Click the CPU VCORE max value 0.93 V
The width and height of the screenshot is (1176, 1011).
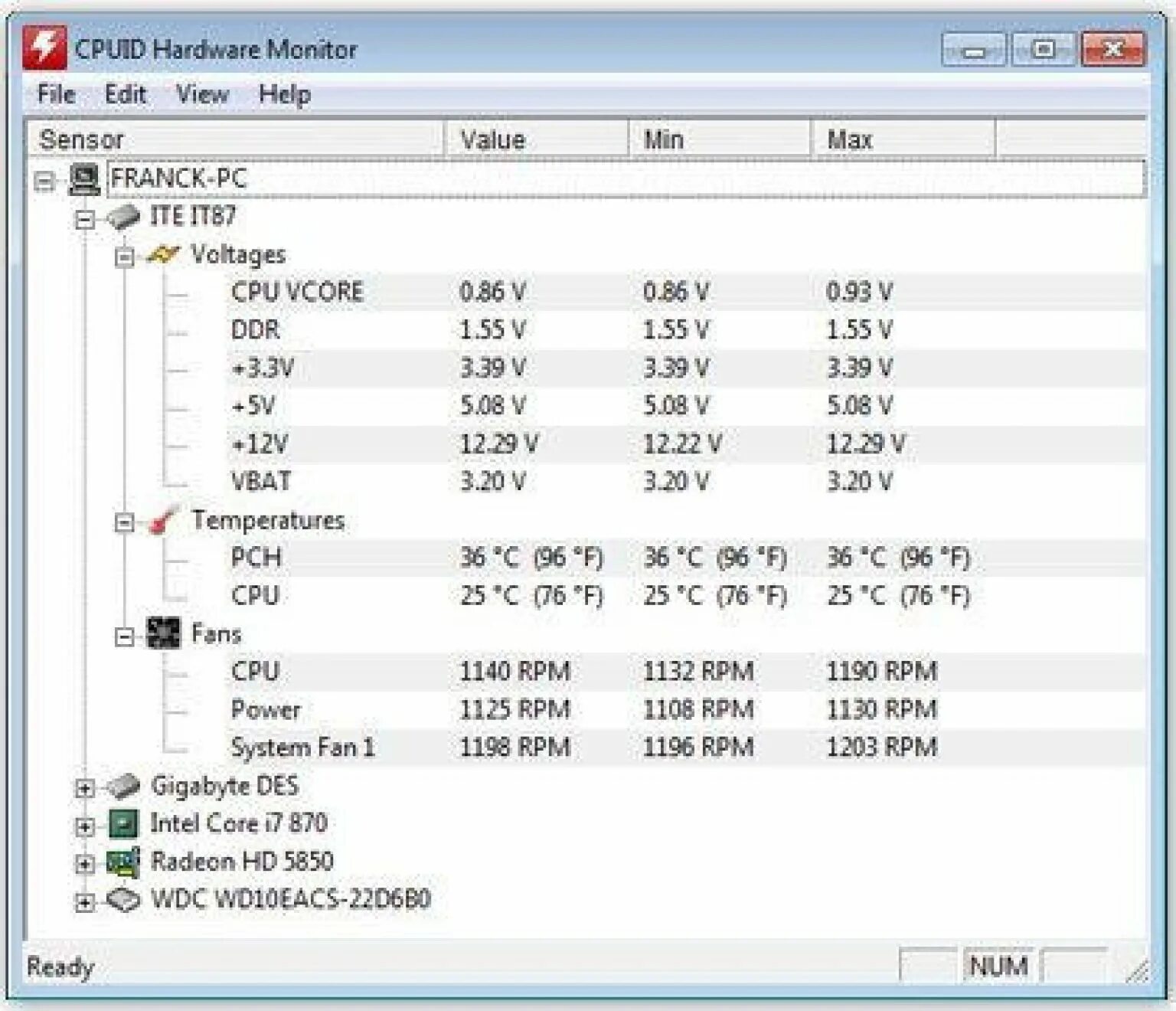point(859,292)
